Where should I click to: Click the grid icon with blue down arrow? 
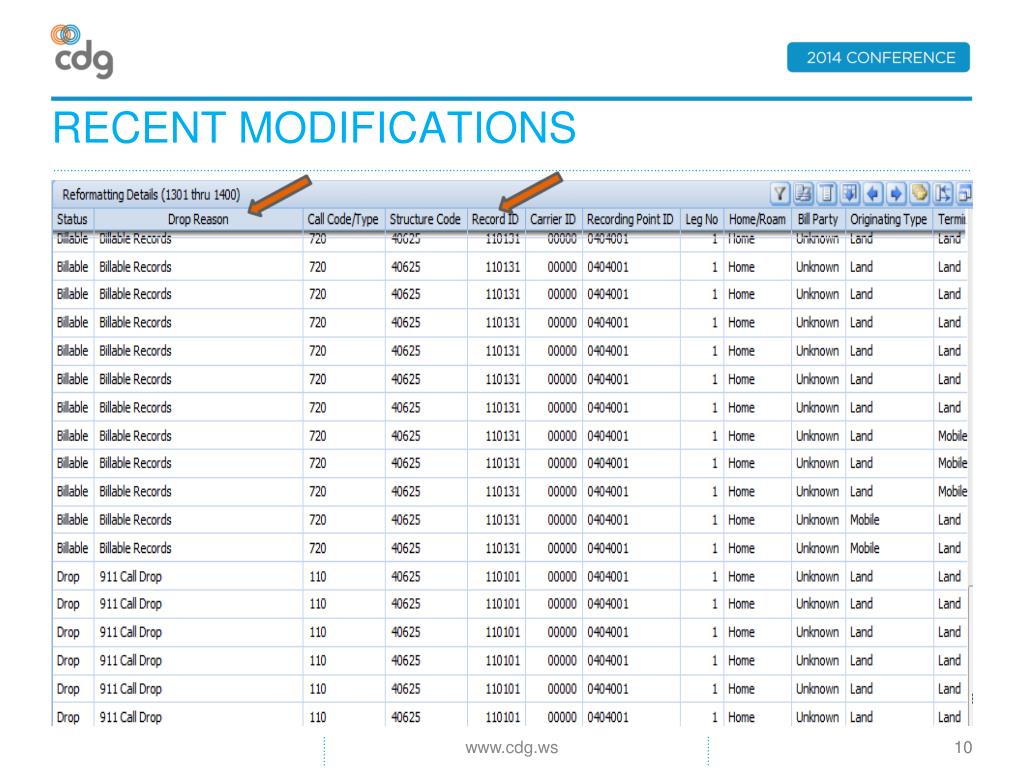click(850, 193)
